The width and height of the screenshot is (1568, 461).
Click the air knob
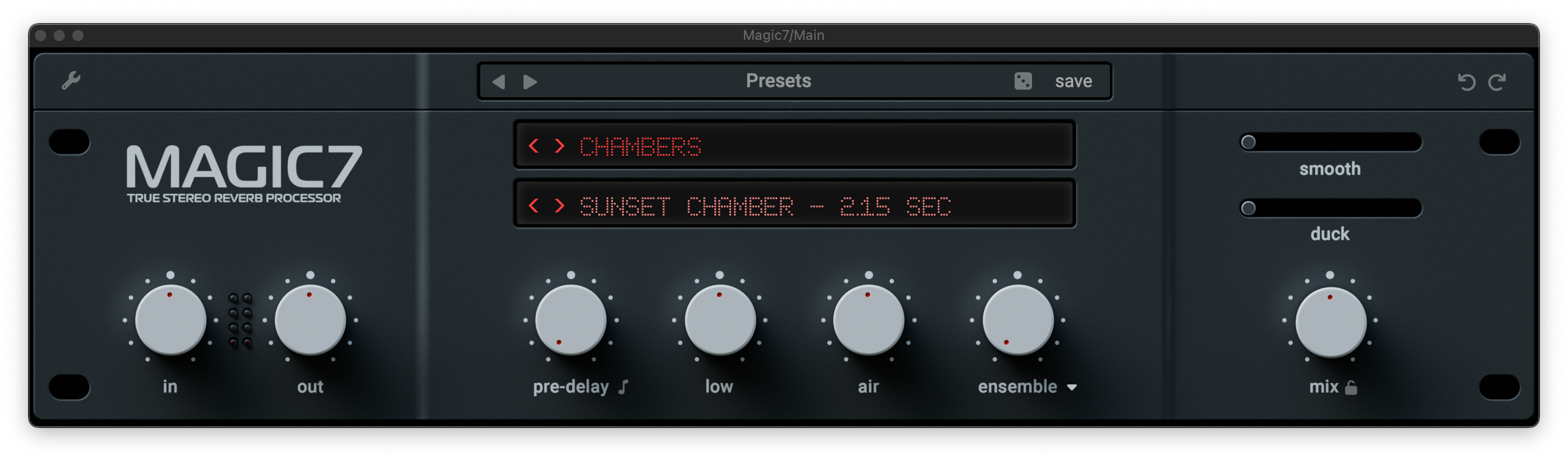(869, 320)
